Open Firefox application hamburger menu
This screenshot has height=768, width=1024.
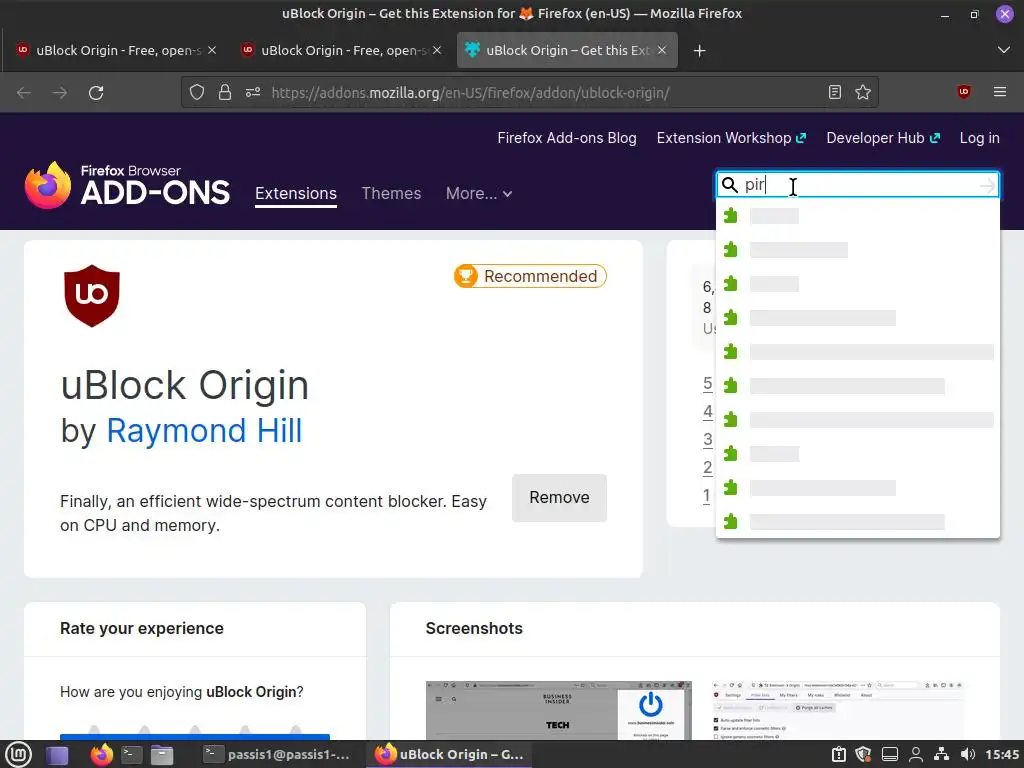click(x=1000, y=92)
